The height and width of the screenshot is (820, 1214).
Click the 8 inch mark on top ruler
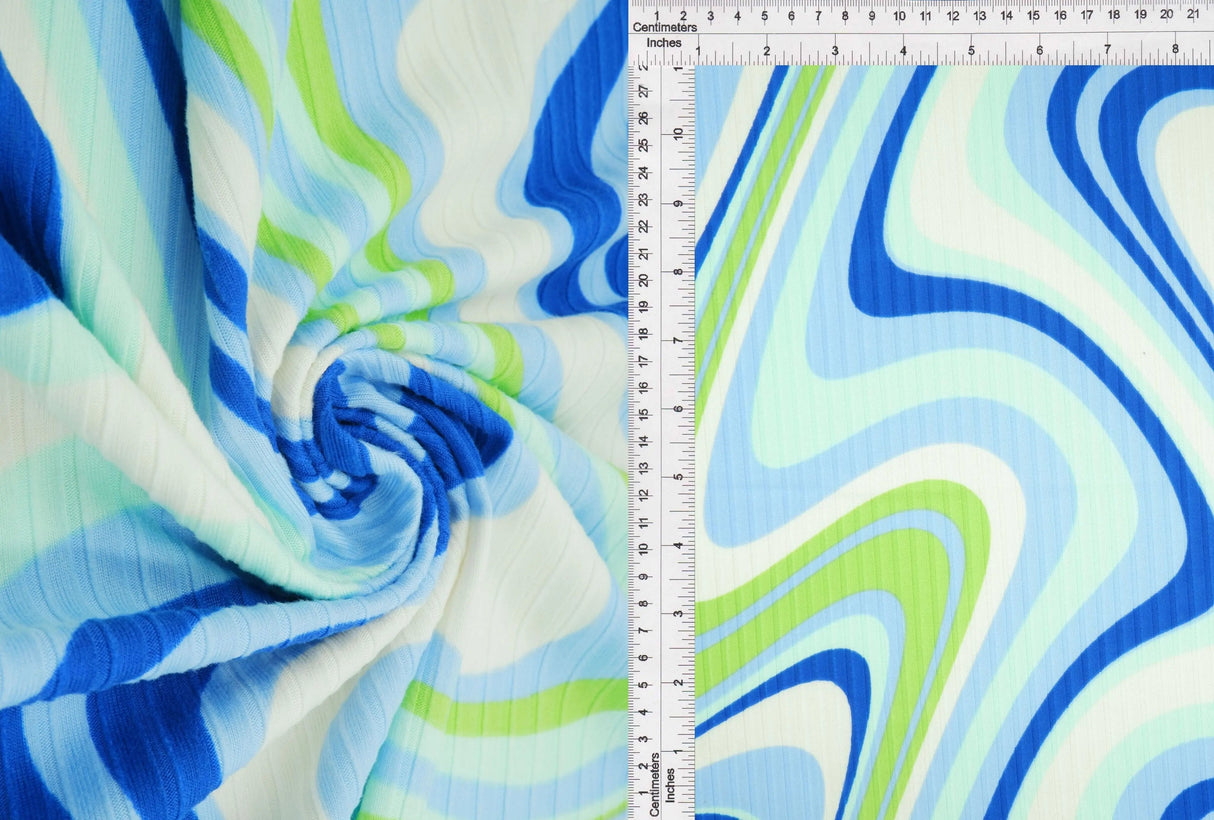pos(1175,49)
